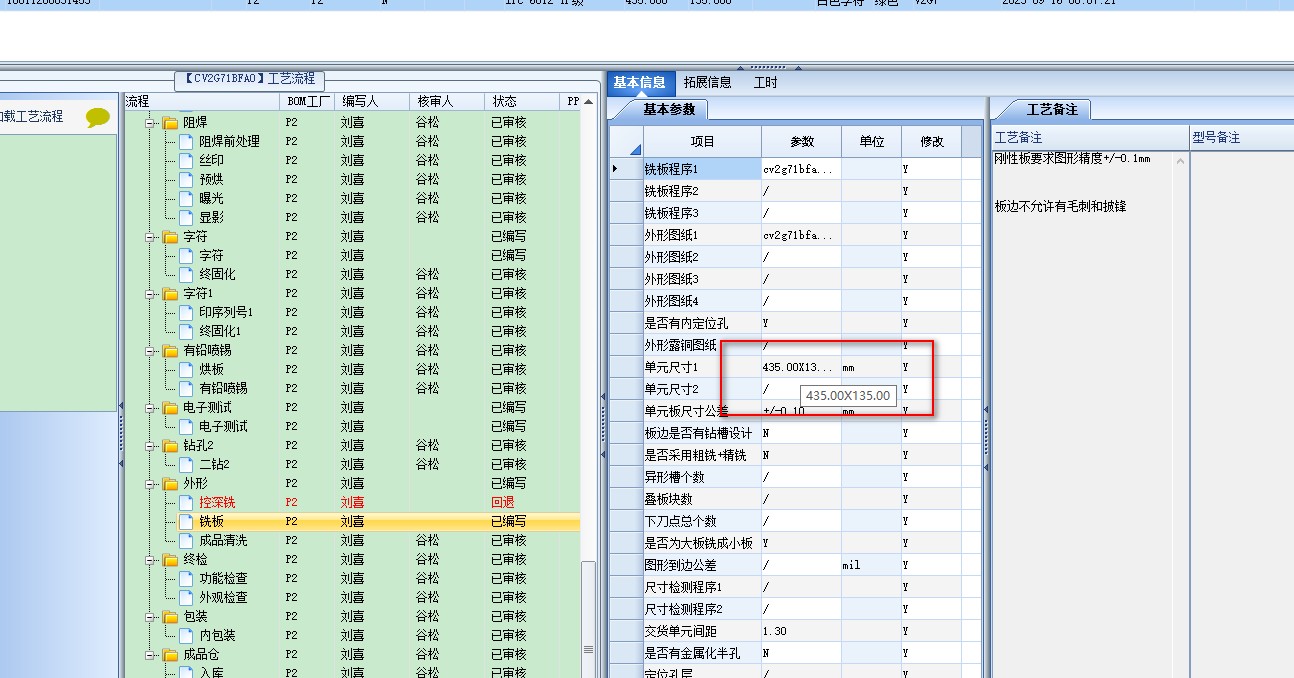The image size is (1294, 678).
Task: Select the 是否为大板铣成小板 row label
Action: pos(703,544)
